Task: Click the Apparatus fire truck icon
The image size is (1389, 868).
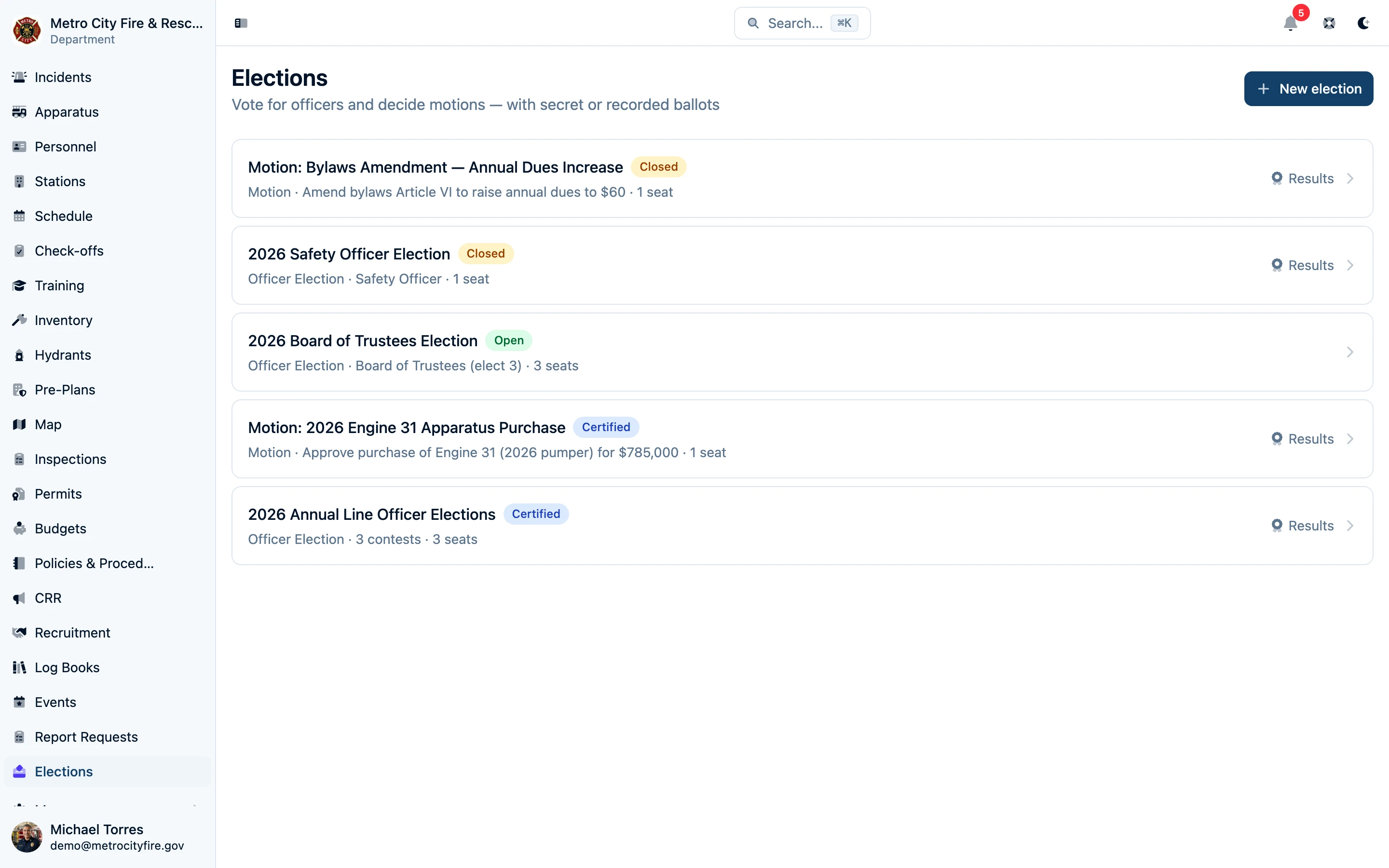Action: [19, 112]
